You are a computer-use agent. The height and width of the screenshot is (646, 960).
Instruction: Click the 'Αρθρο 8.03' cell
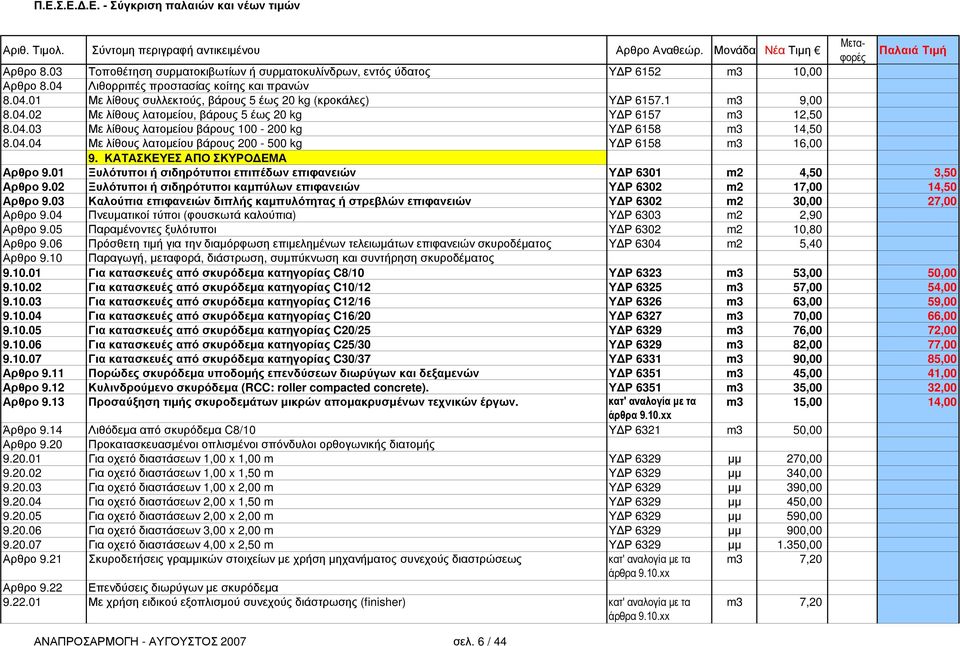coord(32,72)
